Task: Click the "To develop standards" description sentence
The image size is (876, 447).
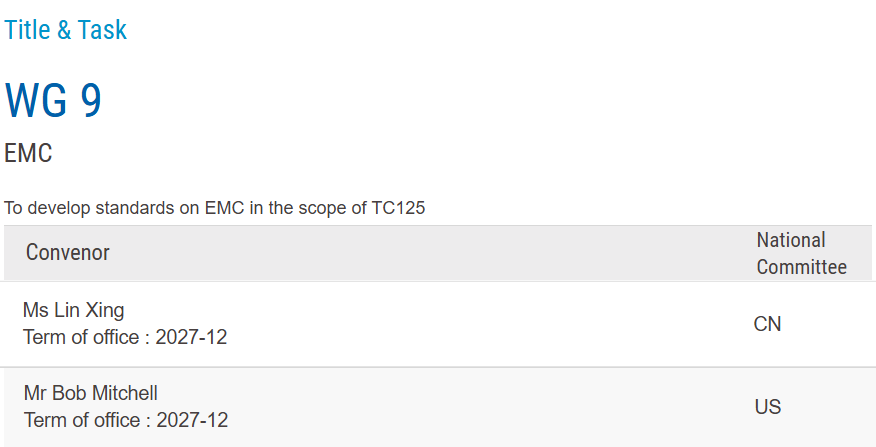Action: click(214, 209)
